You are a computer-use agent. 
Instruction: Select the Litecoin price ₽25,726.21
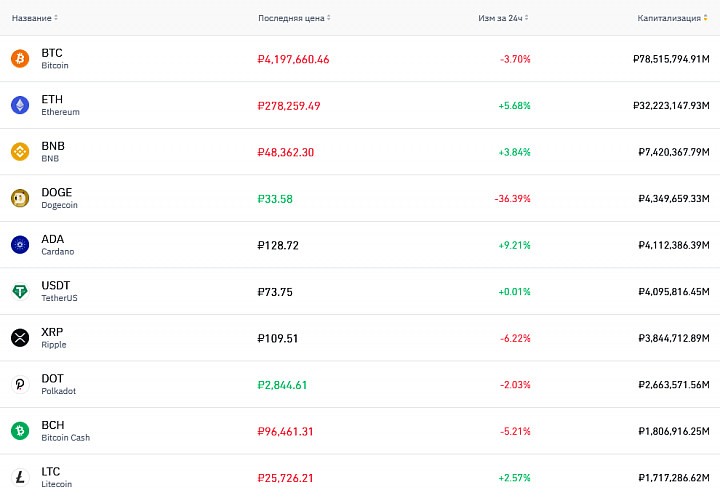(x=285, y=478)
